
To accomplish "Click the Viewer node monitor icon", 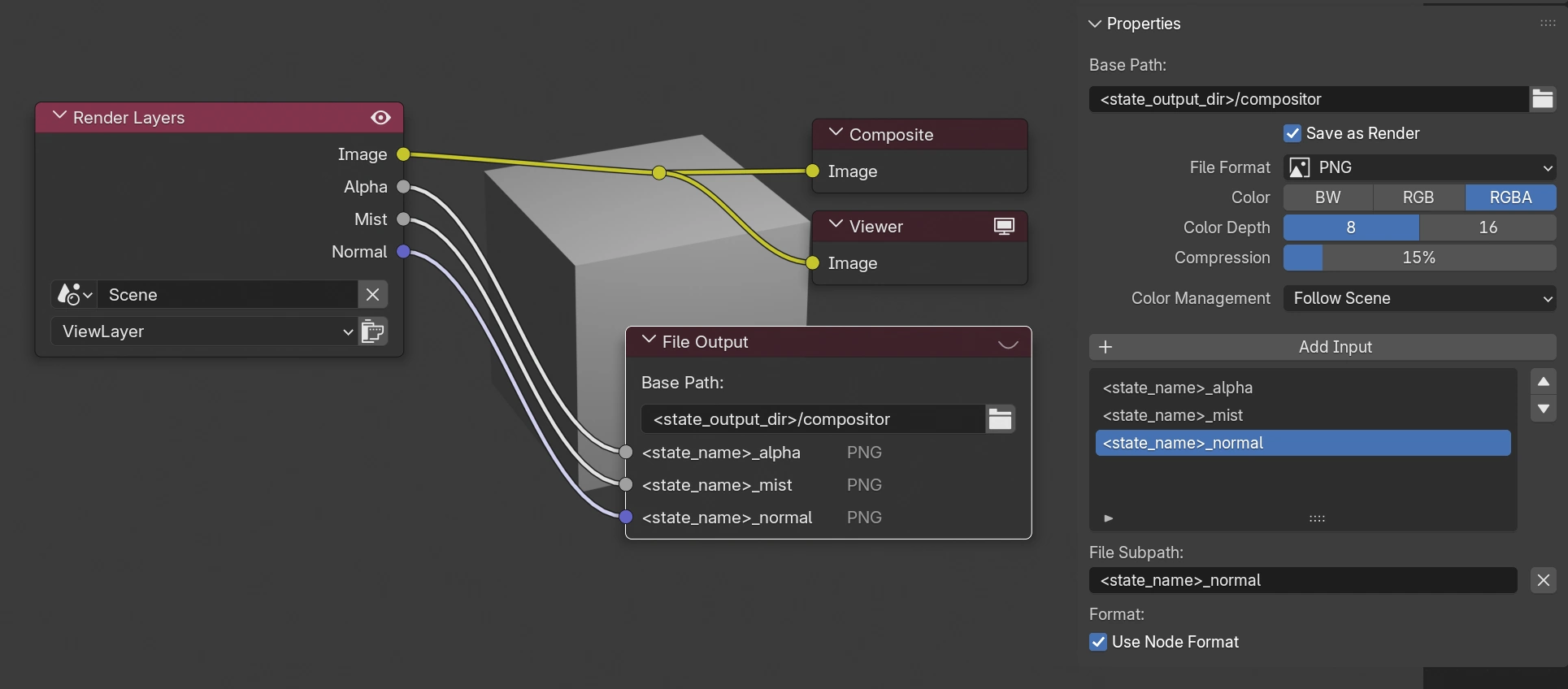I will (x=1004, y=227).
